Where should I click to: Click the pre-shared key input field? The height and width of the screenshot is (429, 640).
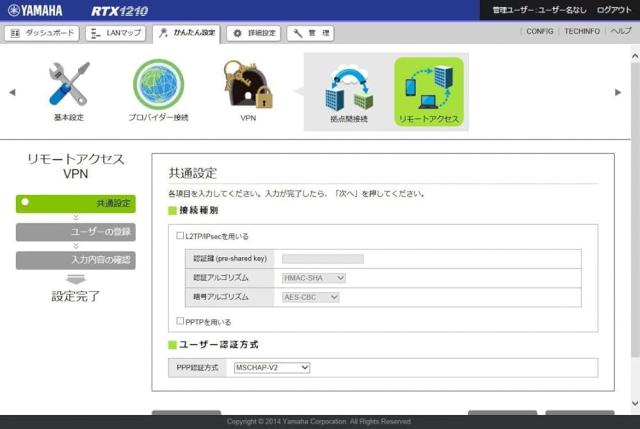[322, 259]
